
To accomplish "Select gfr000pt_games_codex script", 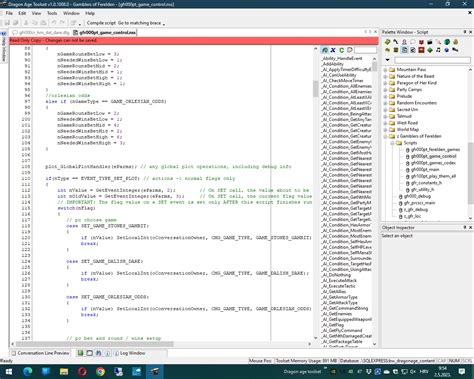I will point(433,163).
